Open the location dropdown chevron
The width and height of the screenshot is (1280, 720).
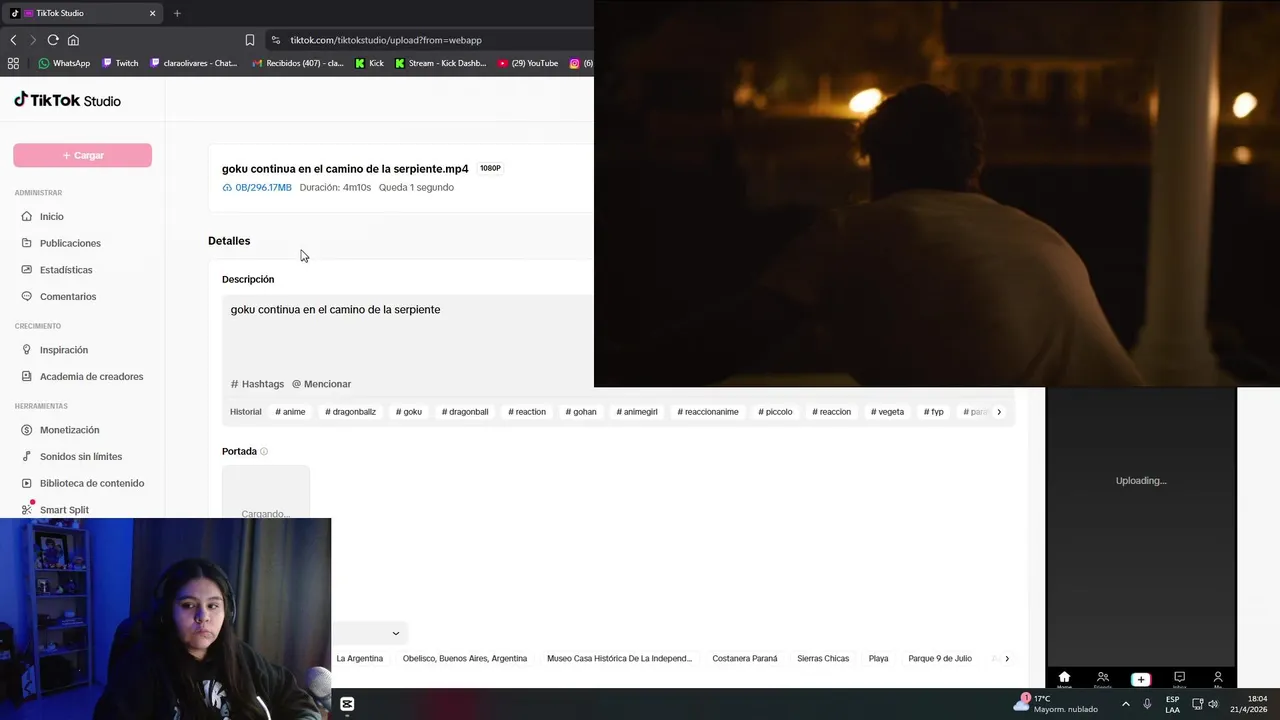(x=396, y=633)
